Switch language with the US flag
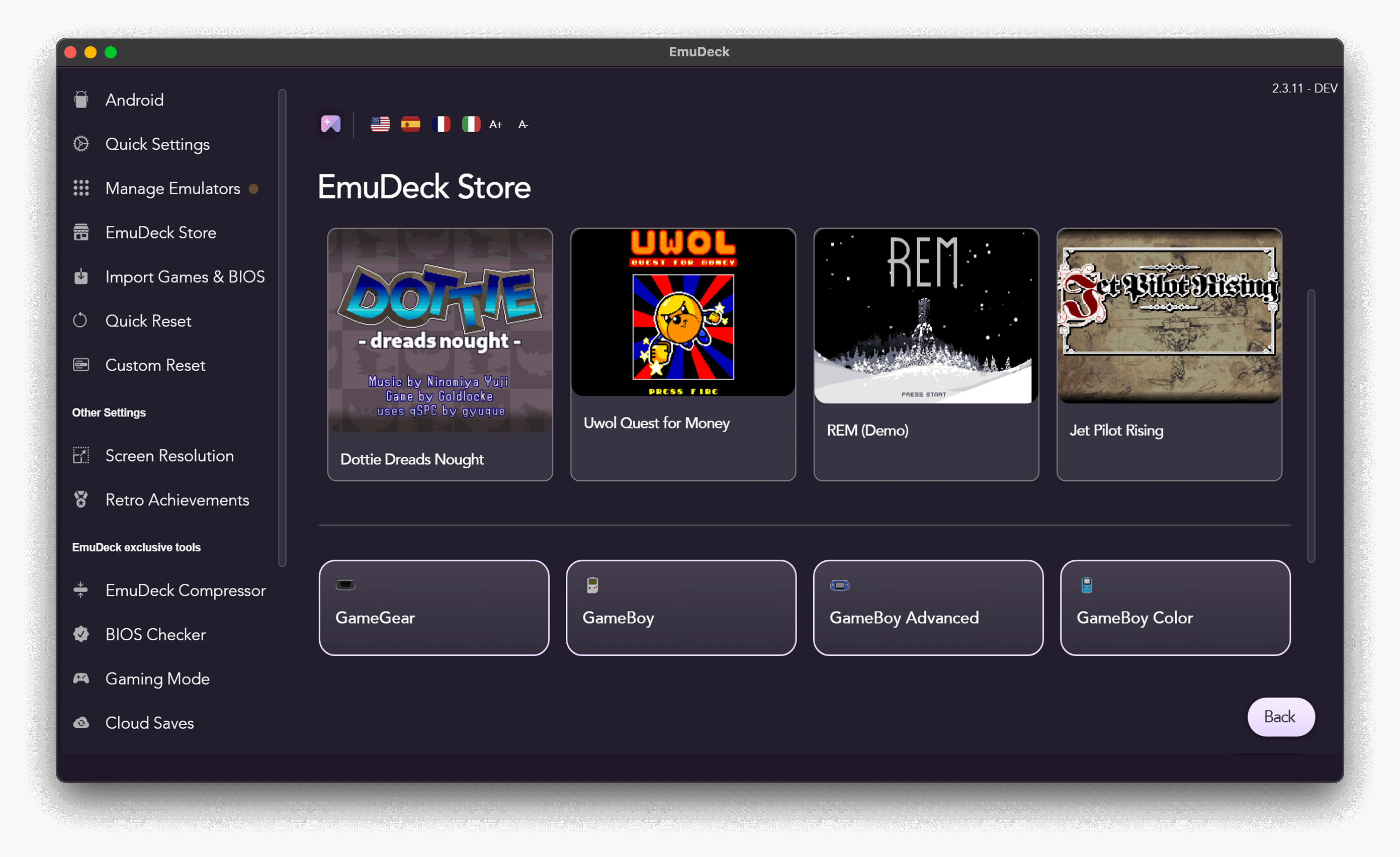 point(380,124)
